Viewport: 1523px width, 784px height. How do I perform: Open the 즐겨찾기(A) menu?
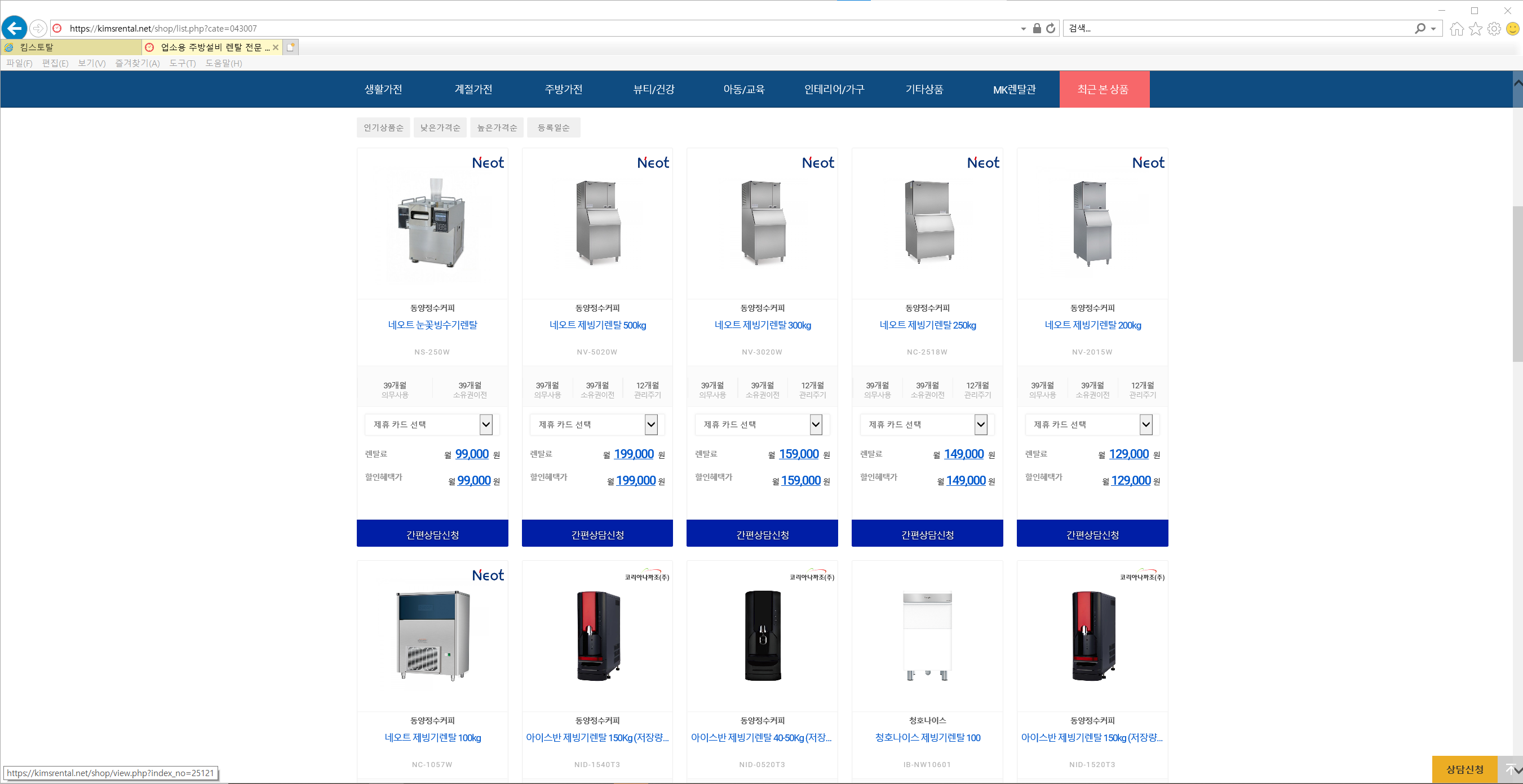coord(137,63)
